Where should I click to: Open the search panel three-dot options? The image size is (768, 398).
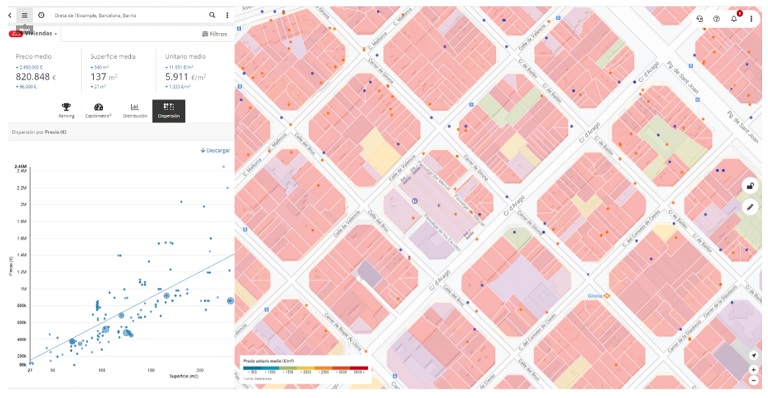227,15
